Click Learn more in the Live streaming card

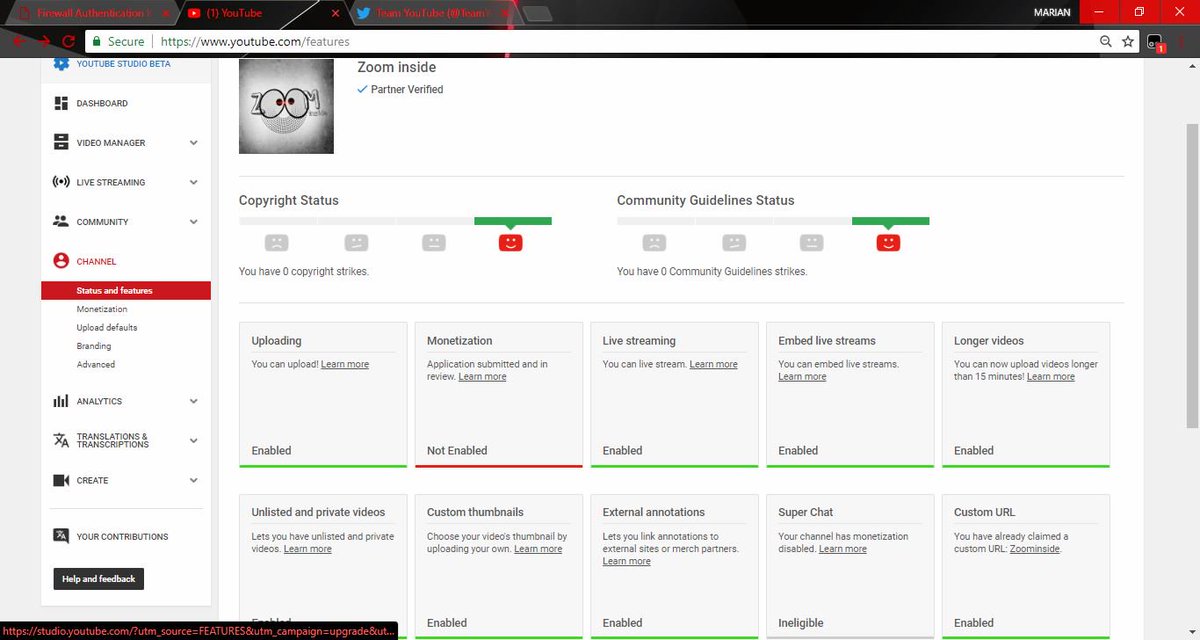tap(714, 365)
